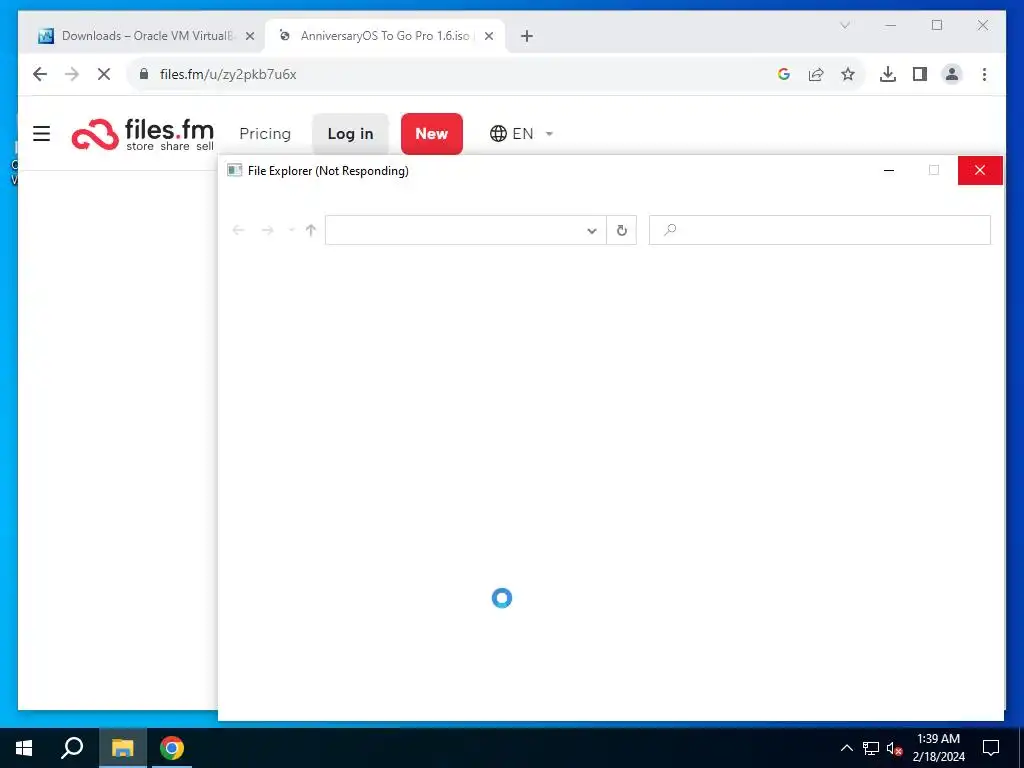1024x768 pixels.
Task: Open the Windows Start menu
Action: (24, 748)
